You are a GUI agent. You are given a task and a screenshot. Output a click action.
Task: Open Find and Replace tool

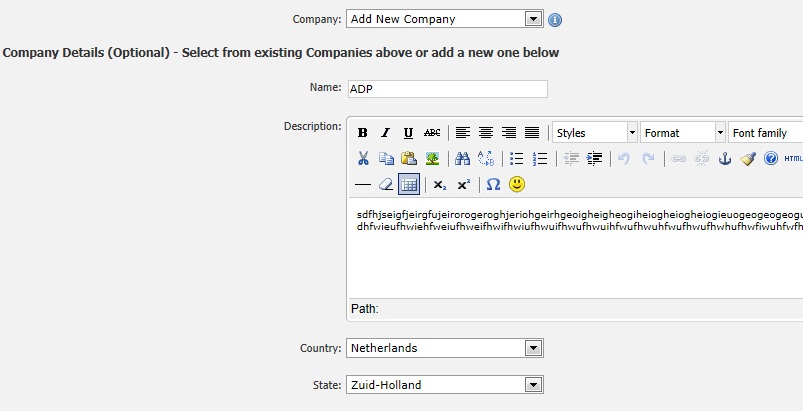485,158
